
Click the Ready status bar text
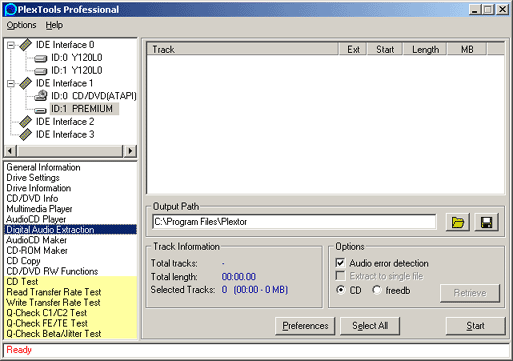click(19, 350)
